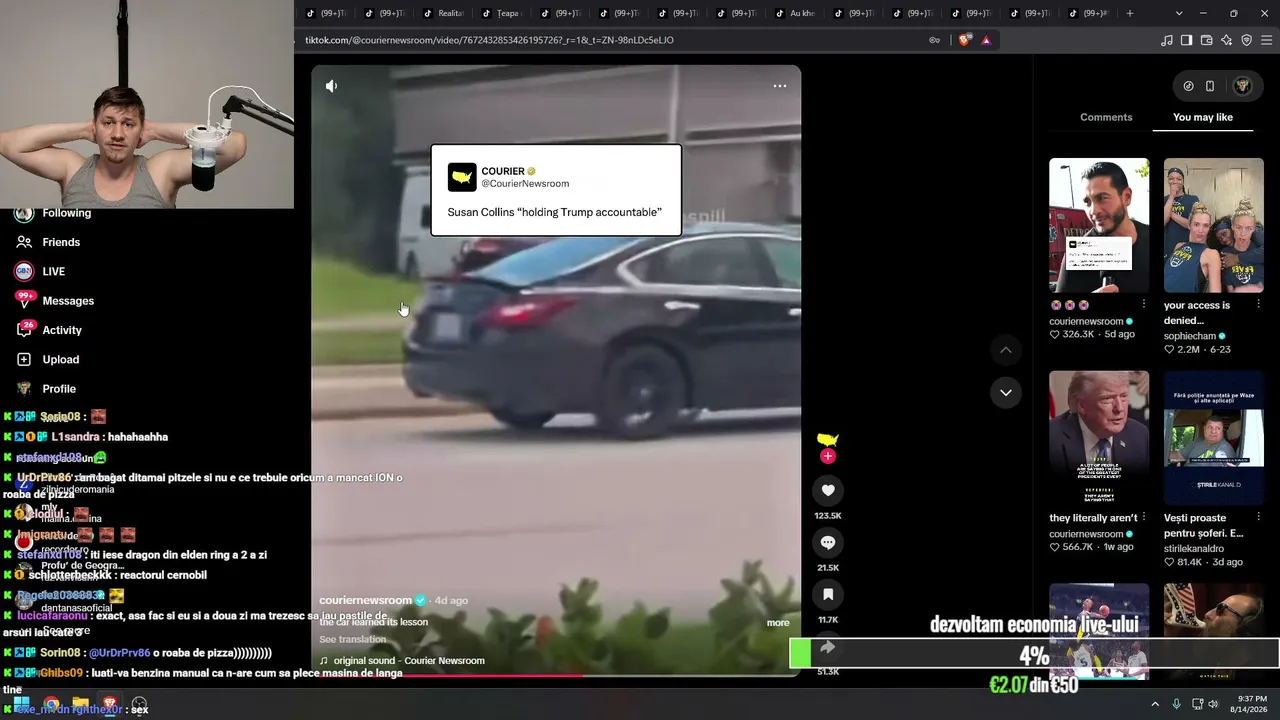Go to the previous video with up chevron

click(x=1005, y=350)
